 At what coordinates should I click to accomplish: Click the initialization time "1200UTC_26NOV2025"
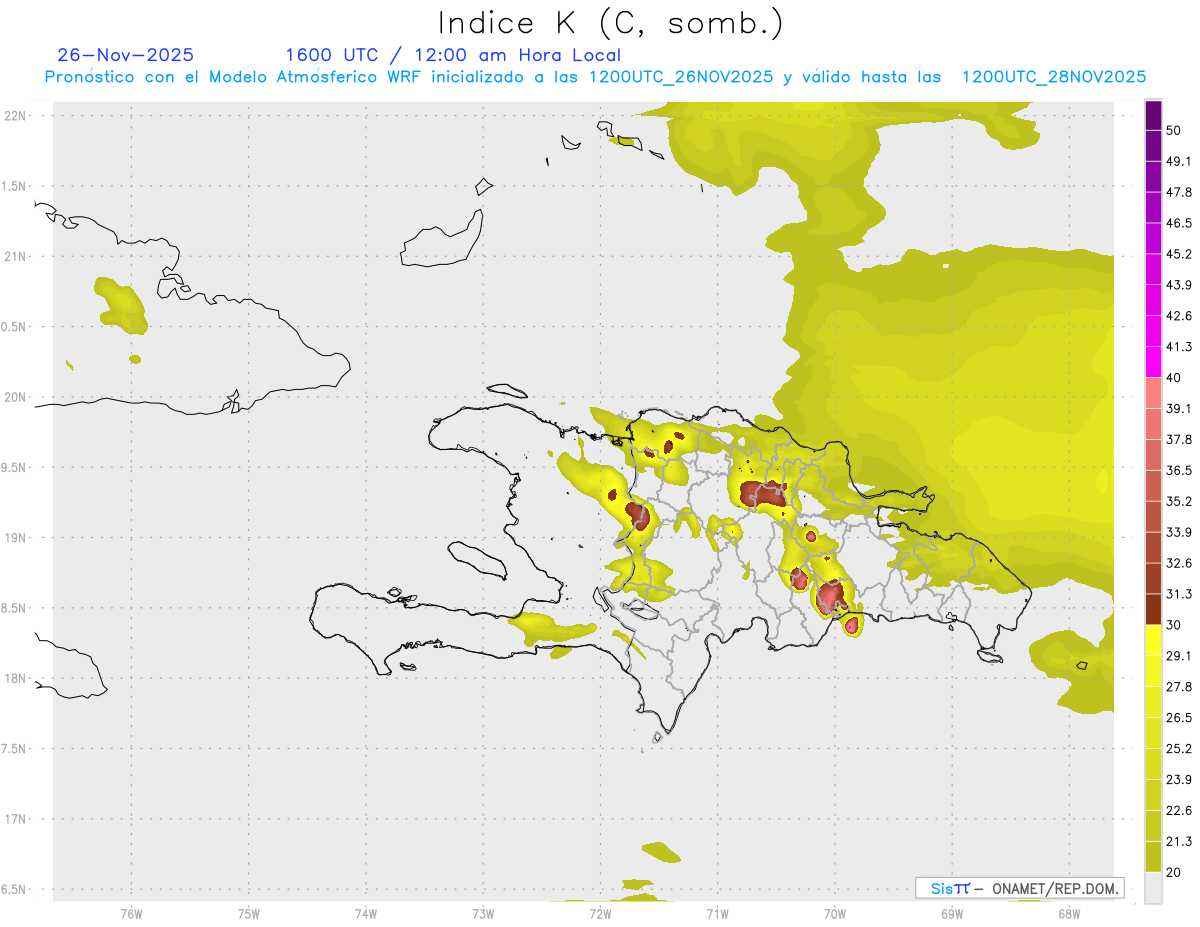(x=681, y=77)
